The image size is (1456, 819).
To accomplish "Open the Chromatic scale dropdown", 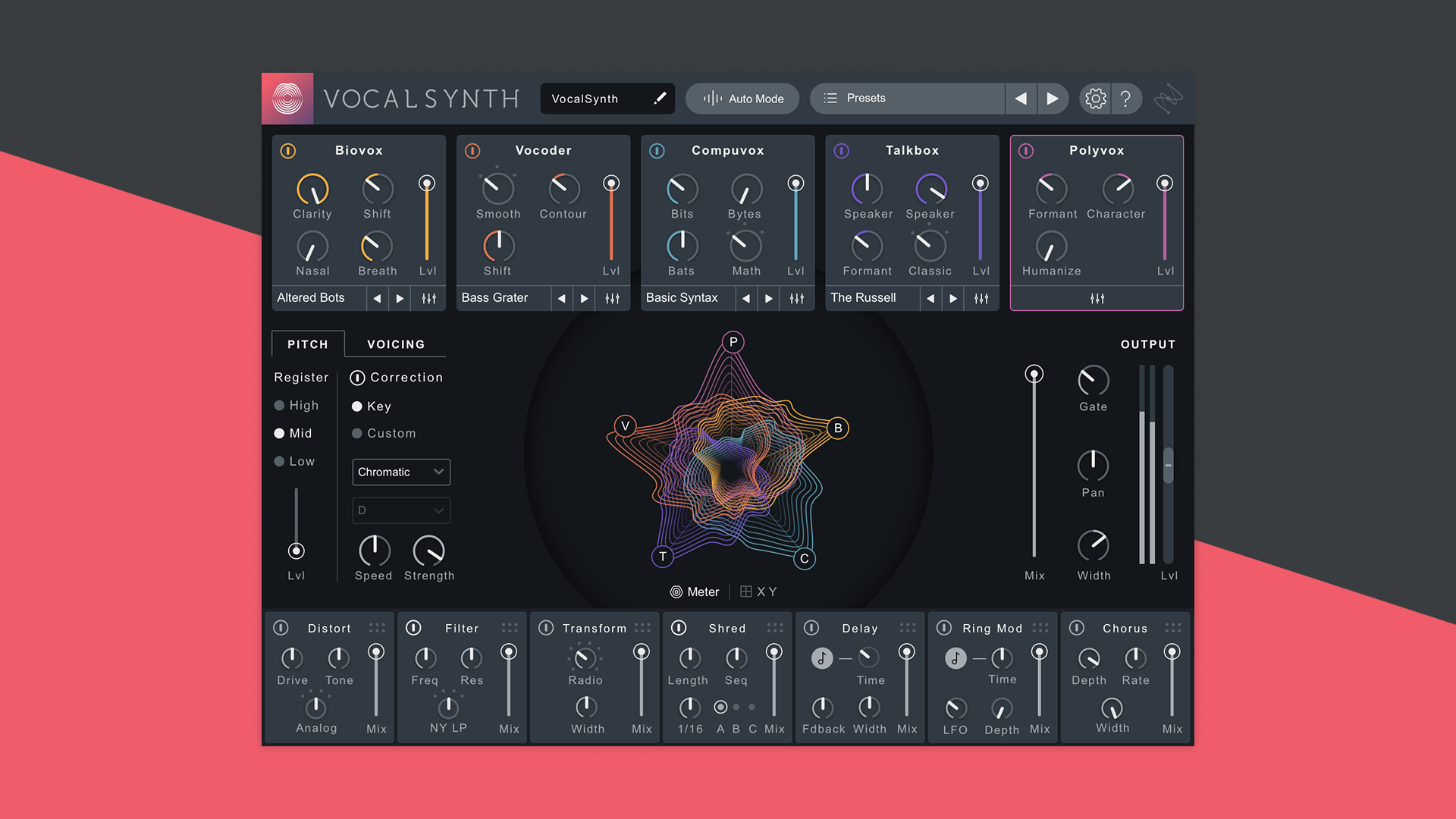I will coord(400,472).
